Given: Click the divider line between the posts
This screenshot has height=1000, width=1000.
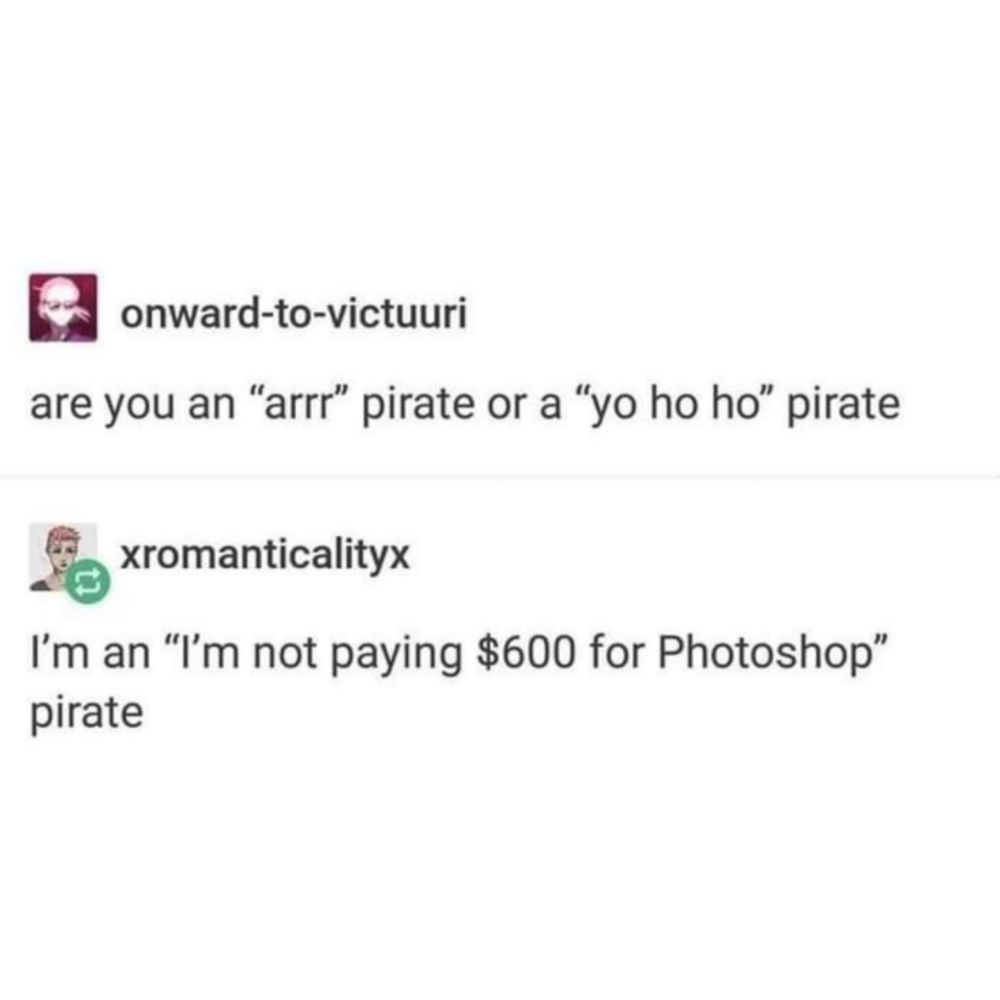Looking at the screenshot, I should coord(500,476).
